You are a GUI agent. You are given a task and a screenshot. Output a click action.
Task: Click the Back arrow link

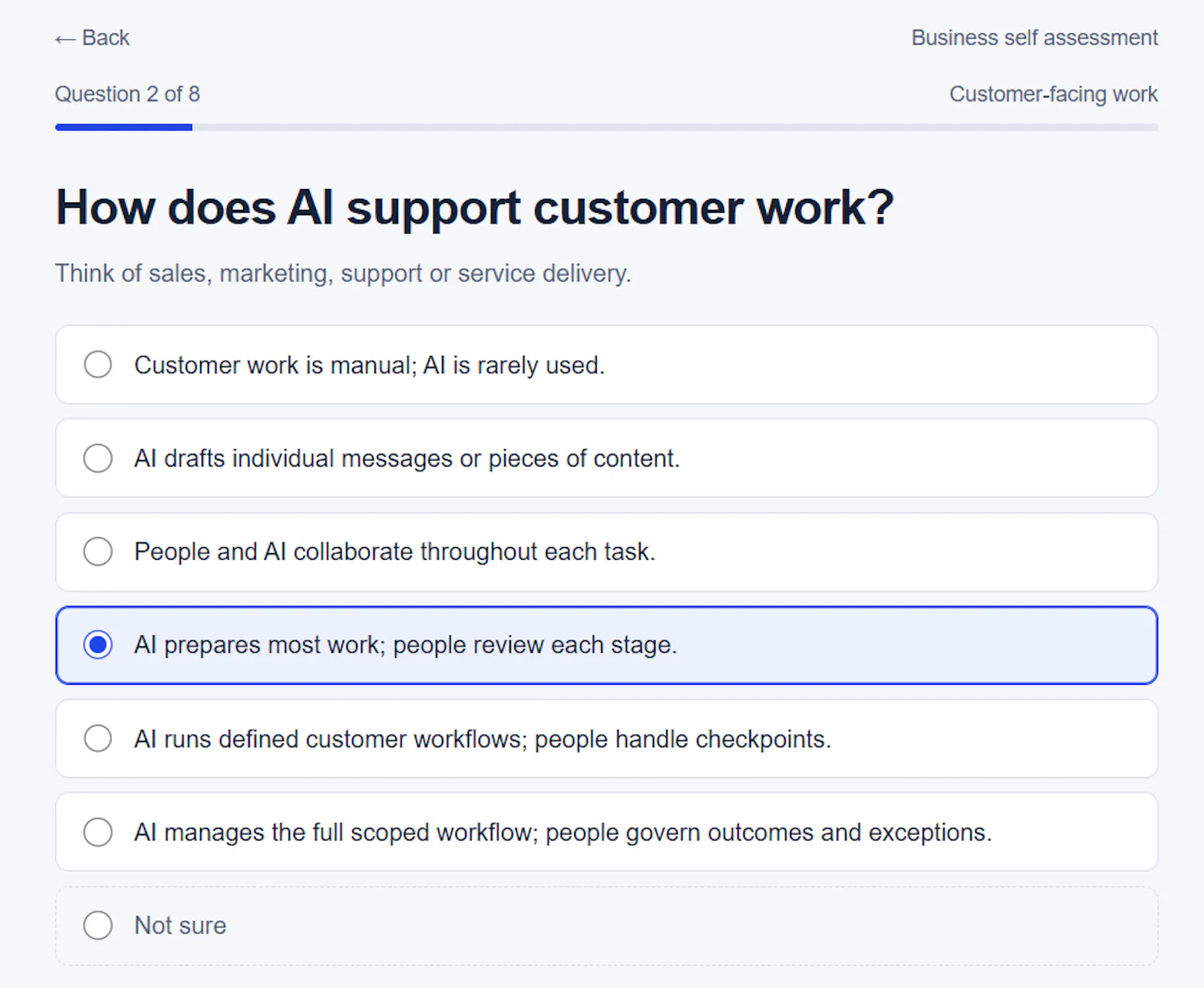point(92,38)
